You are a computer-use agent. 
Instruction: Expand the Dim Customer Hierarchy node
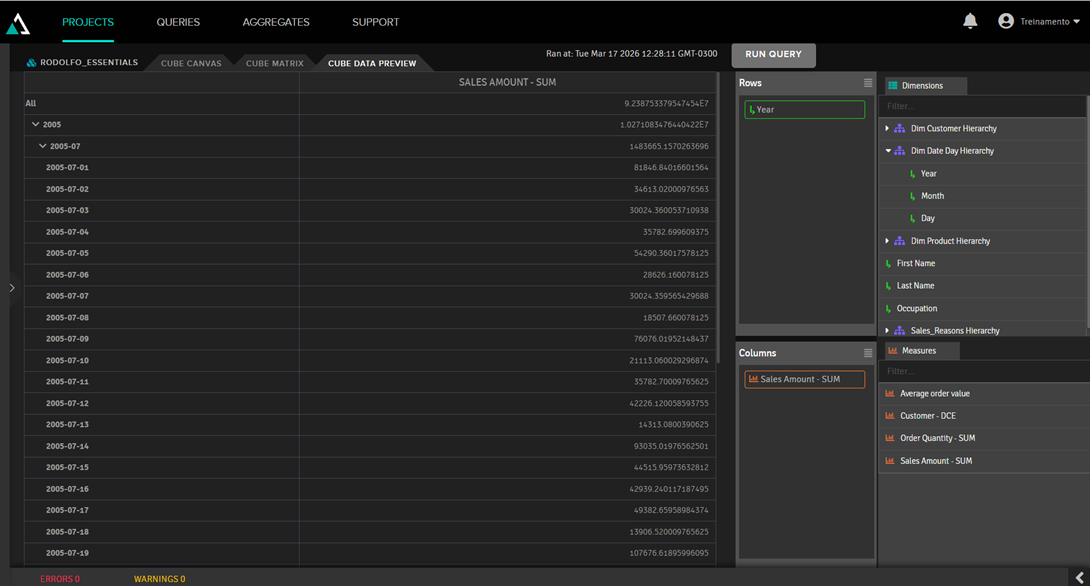coord(887,129)
